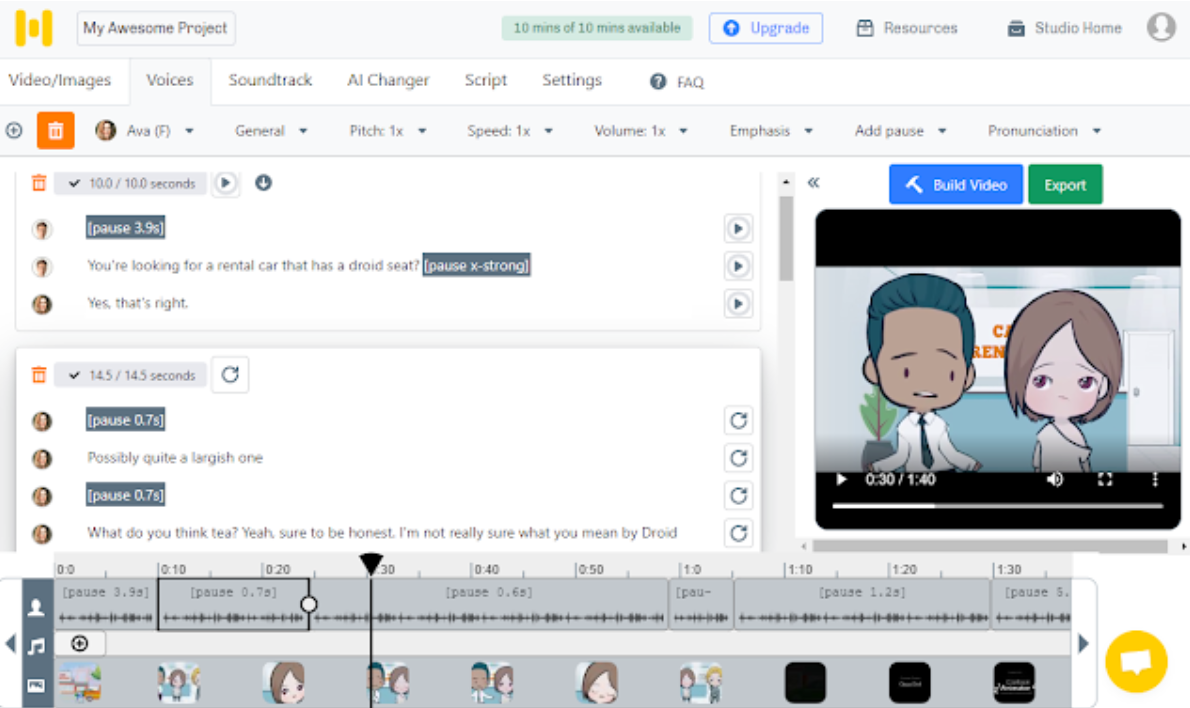Click the green Export button
This screenshot has height=708, width=1190.
point(1065,185)
